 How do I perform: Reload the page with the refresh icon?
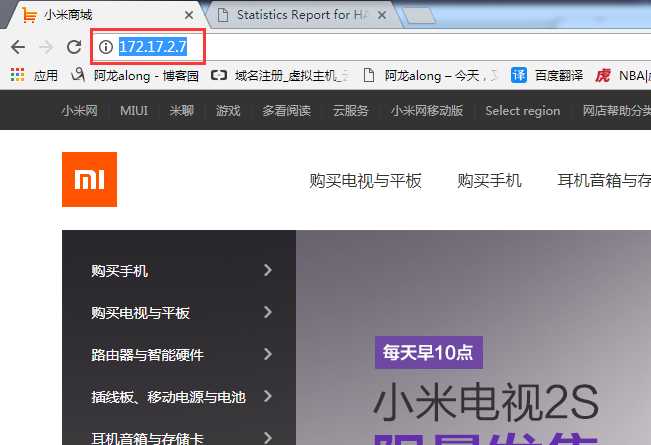pos(74,47)
